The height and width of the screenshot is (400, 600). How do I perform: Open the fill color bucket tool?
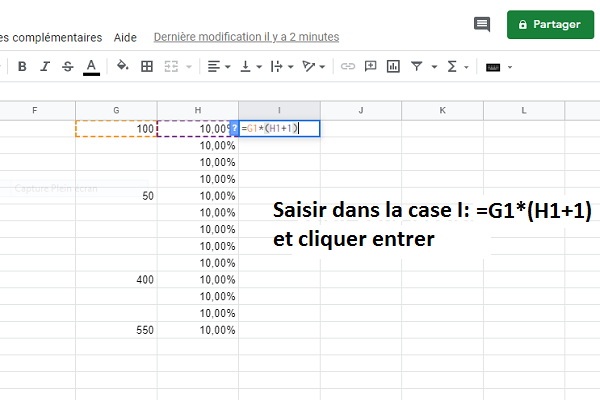pyautogui.click(x=122, y=67)
